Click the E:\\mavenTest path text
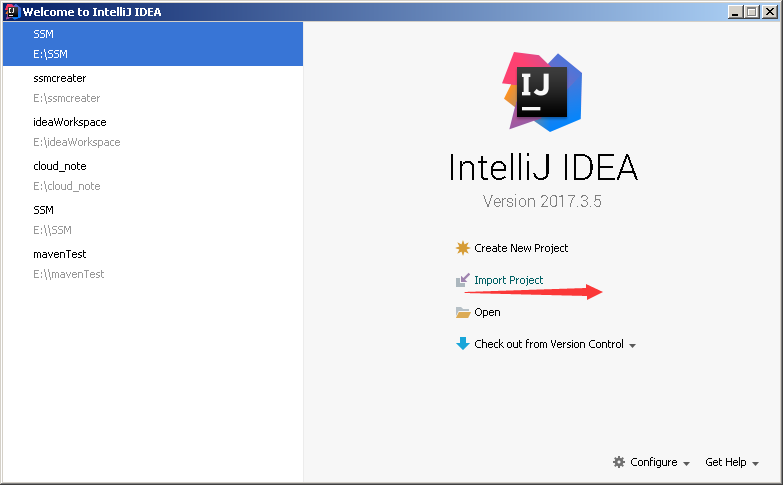The image size is (783, 485). [x=68, y=274]
